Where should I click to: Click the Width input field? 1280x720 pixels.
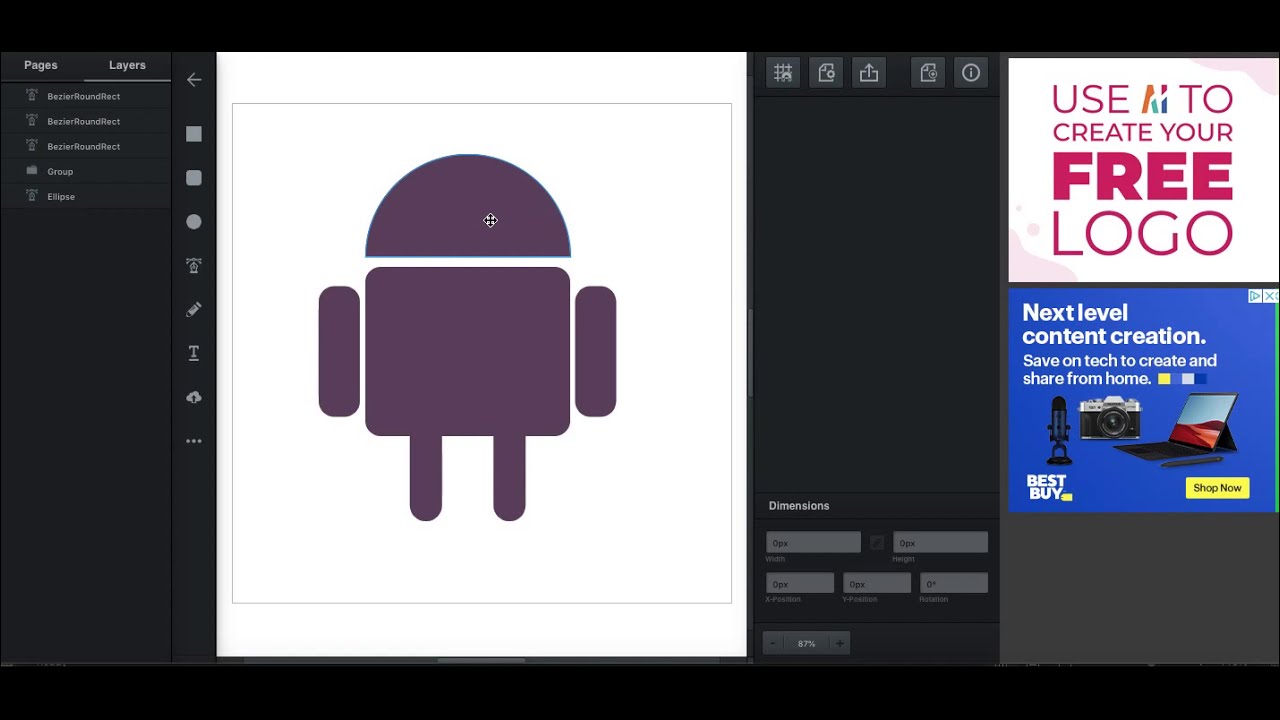[813, 543]
